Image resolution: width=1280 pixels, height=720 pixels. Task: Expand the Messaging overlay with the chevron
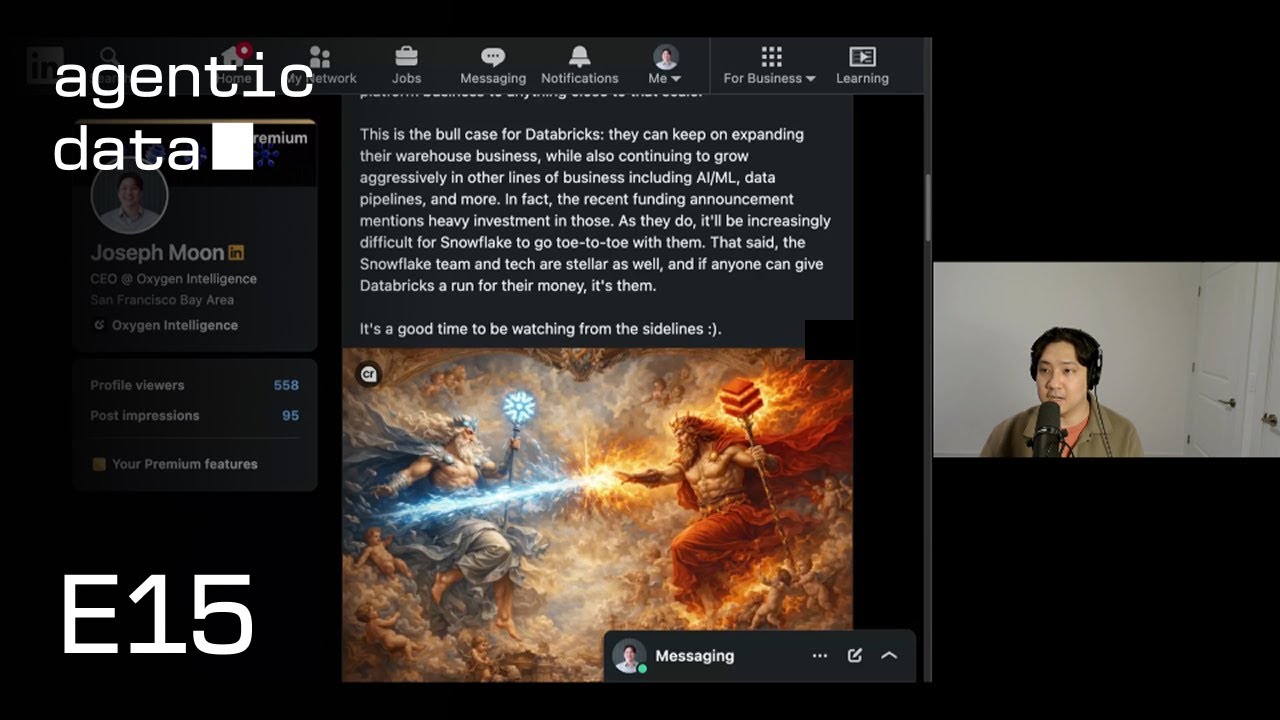[889, 656]
